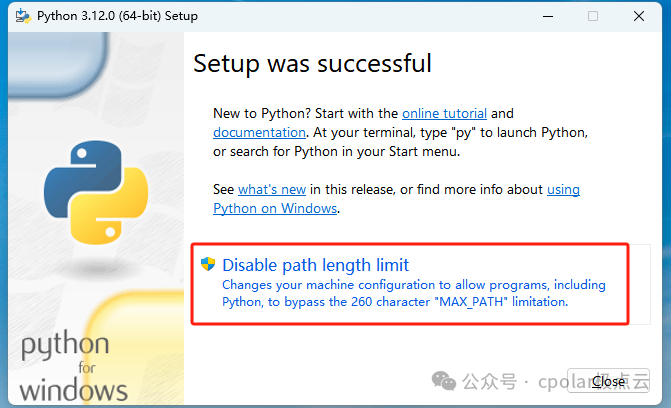
Task: Click the "Setup was successful" heading
Action: pyautogui.click(x=312, y=64)
